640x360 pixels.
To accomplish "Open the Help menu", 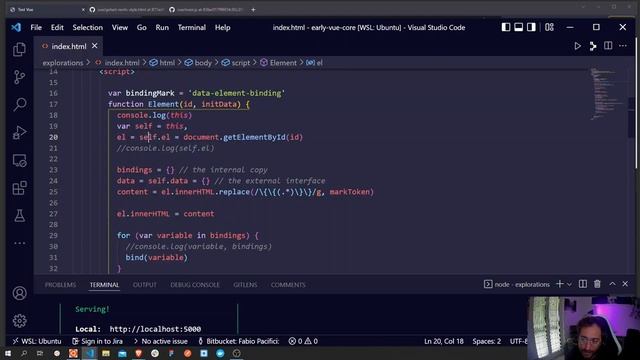I will click(x=222, y=27).
